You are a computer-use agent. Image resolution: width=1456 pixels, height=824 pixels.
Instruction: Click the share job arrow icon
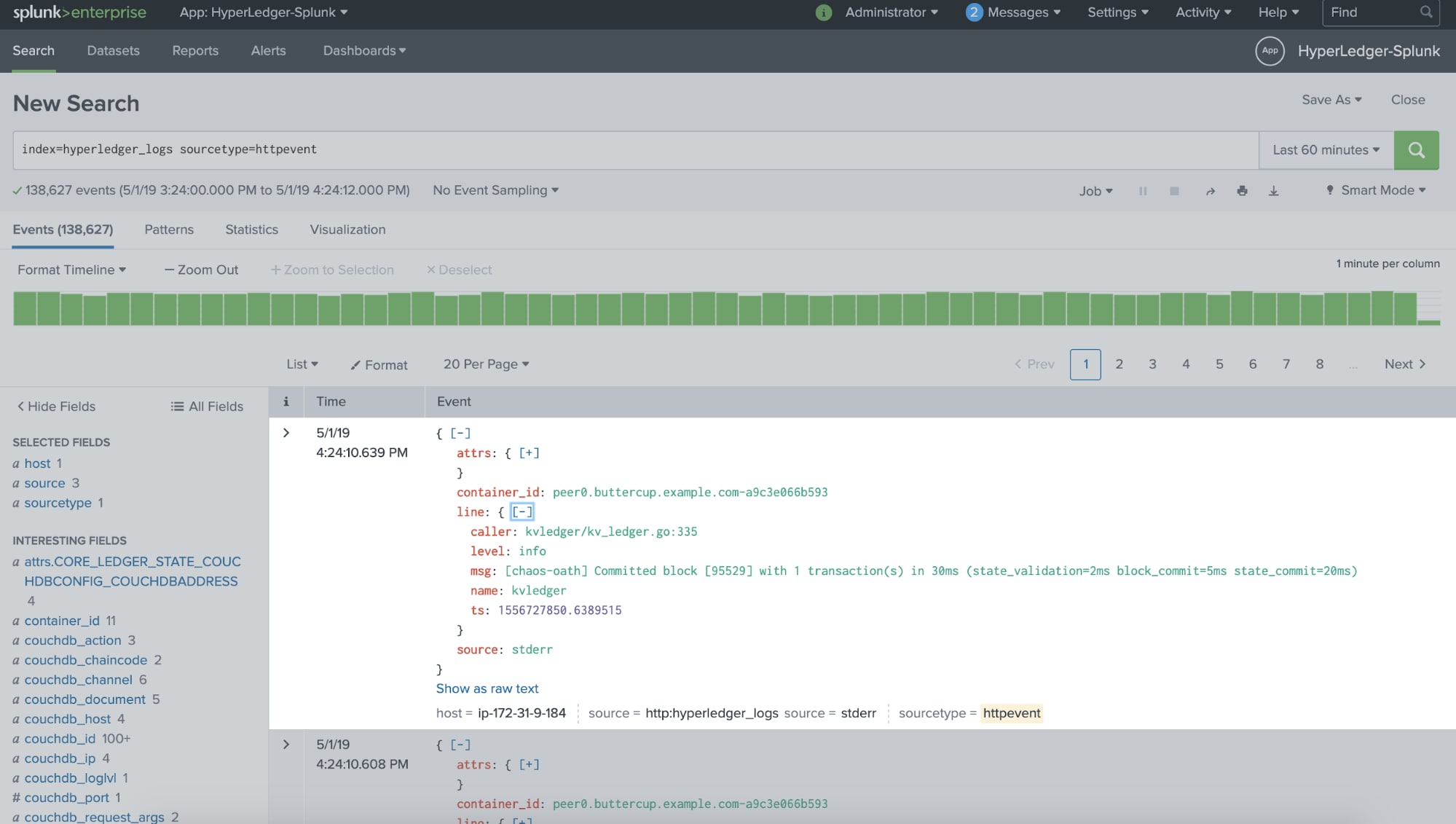[1211, 191]
